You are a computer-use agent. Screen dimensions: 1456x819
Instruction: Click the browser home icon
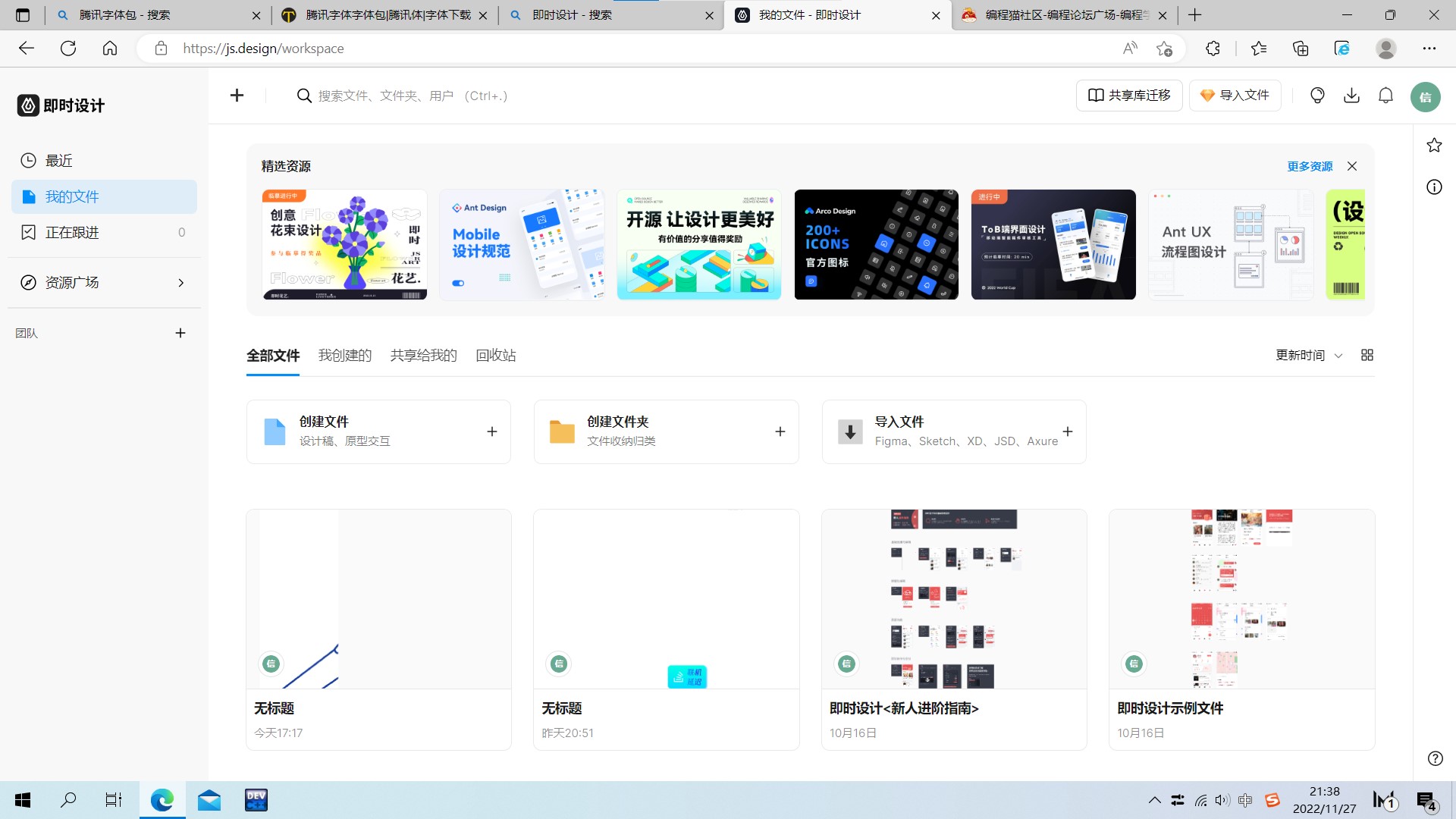[110, 49]
